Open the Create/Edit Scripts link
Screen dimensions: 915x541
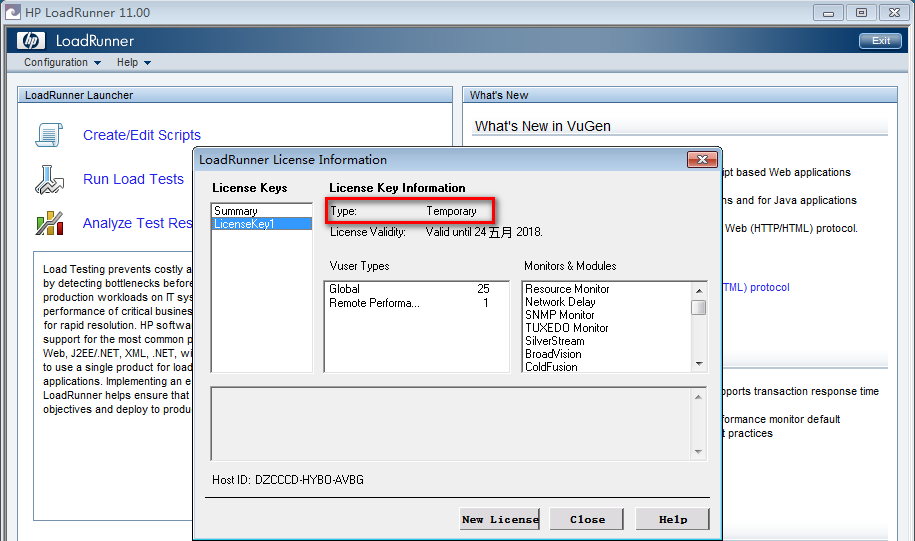(x=142, y=135)
